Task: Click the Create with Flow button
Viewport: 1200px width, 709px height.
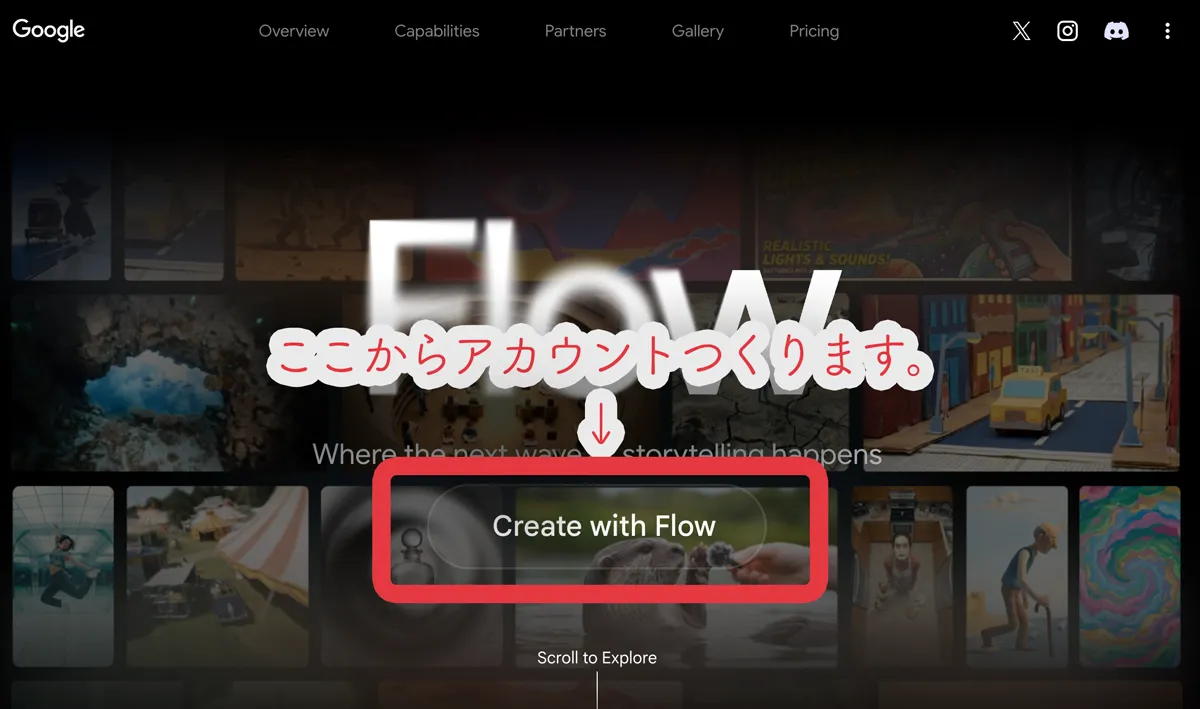Action: 597,526
